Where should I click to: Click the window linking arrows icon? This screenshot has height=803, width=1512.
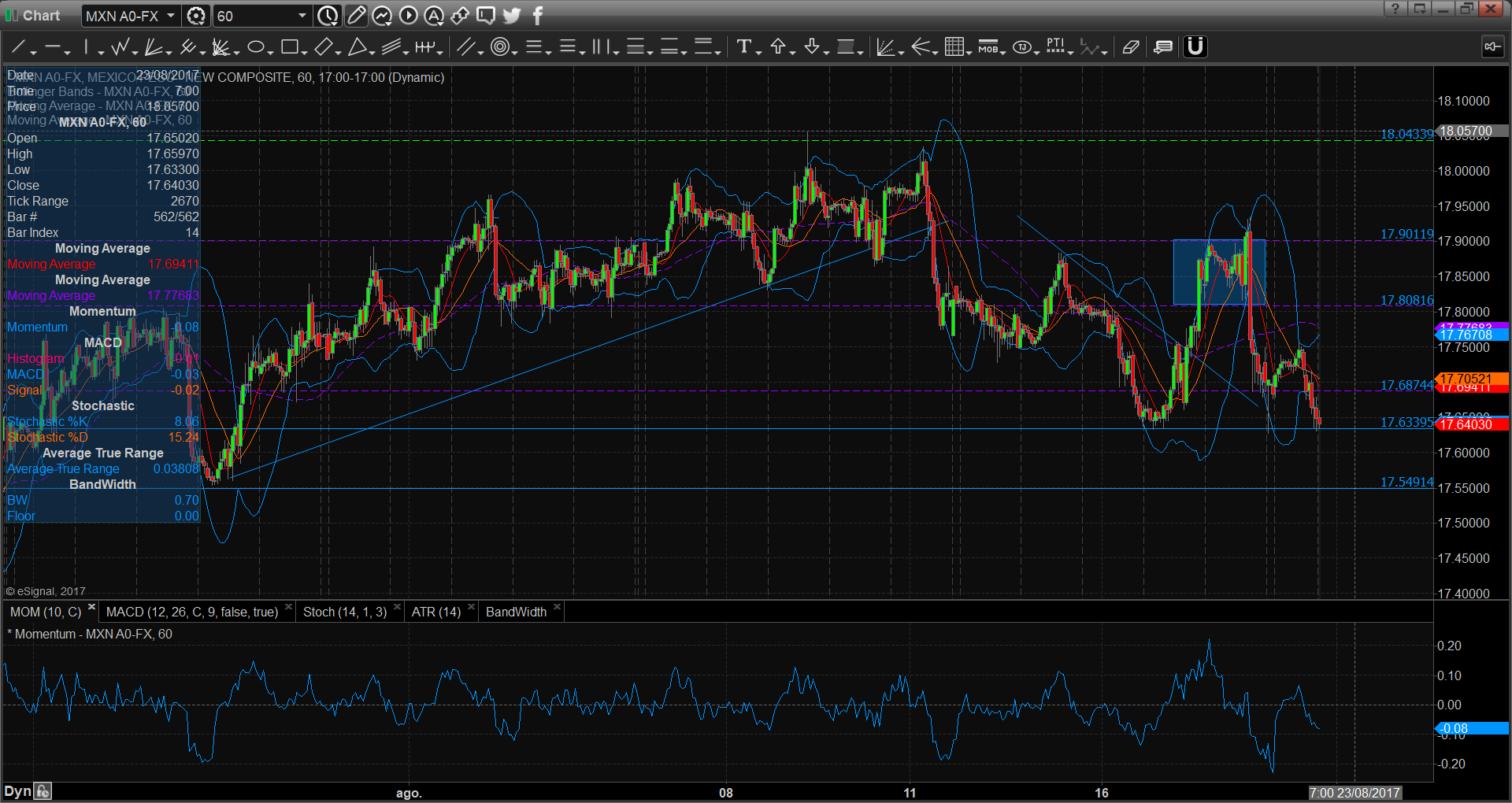click(x=460, y=16)
